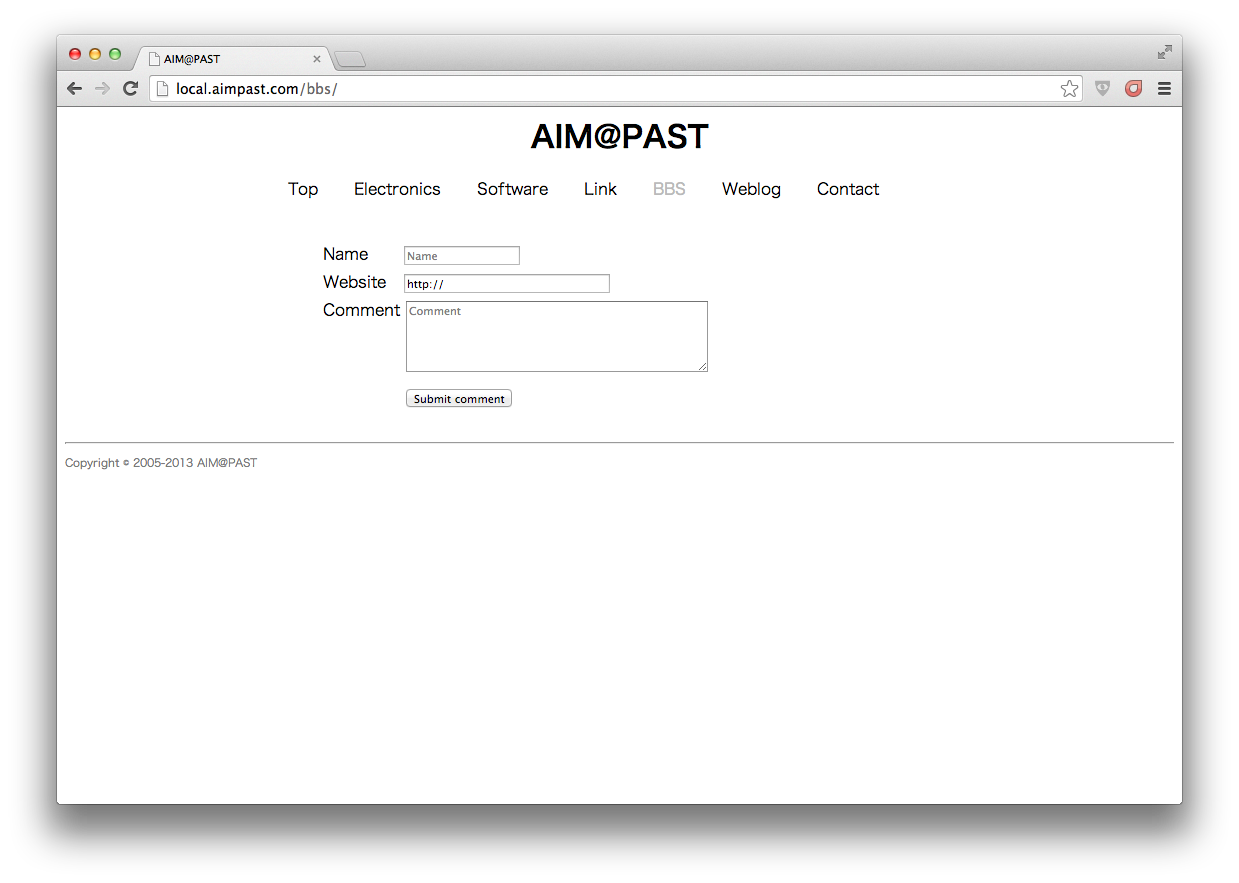
Task: Open a new tab with the new-tab button
Action: [350, 60]
